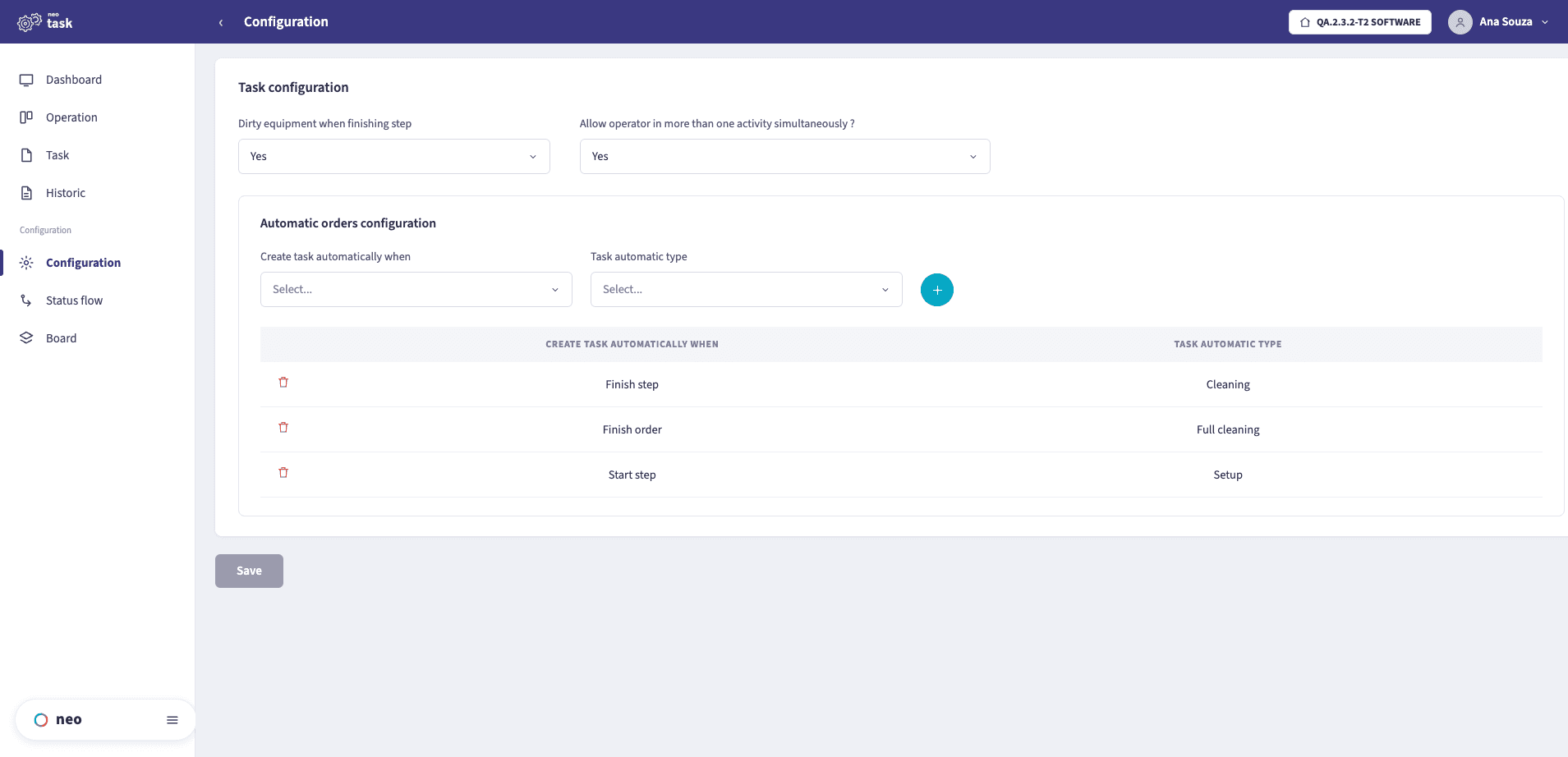Open Dirty equipment when finishing step dropdown
1568x757 pixels.
394,156
